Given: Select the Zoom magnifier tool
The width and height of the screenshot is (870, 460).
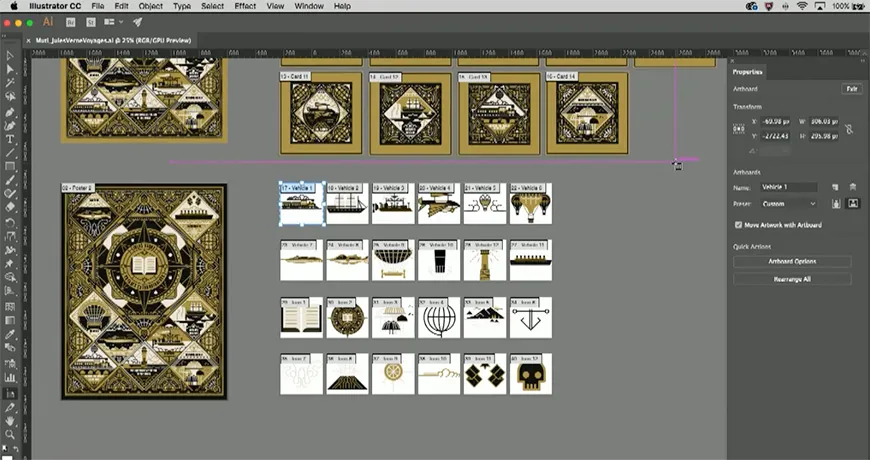Looking at the screenshot, I should click(10, 434).
